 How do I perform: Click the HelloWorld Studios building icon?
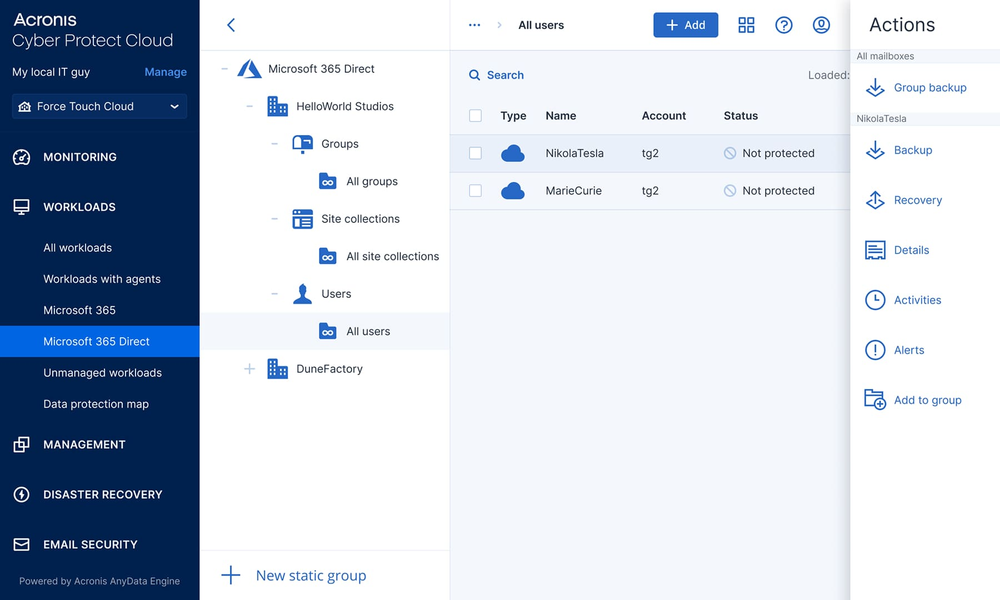(x=277, y=106)
